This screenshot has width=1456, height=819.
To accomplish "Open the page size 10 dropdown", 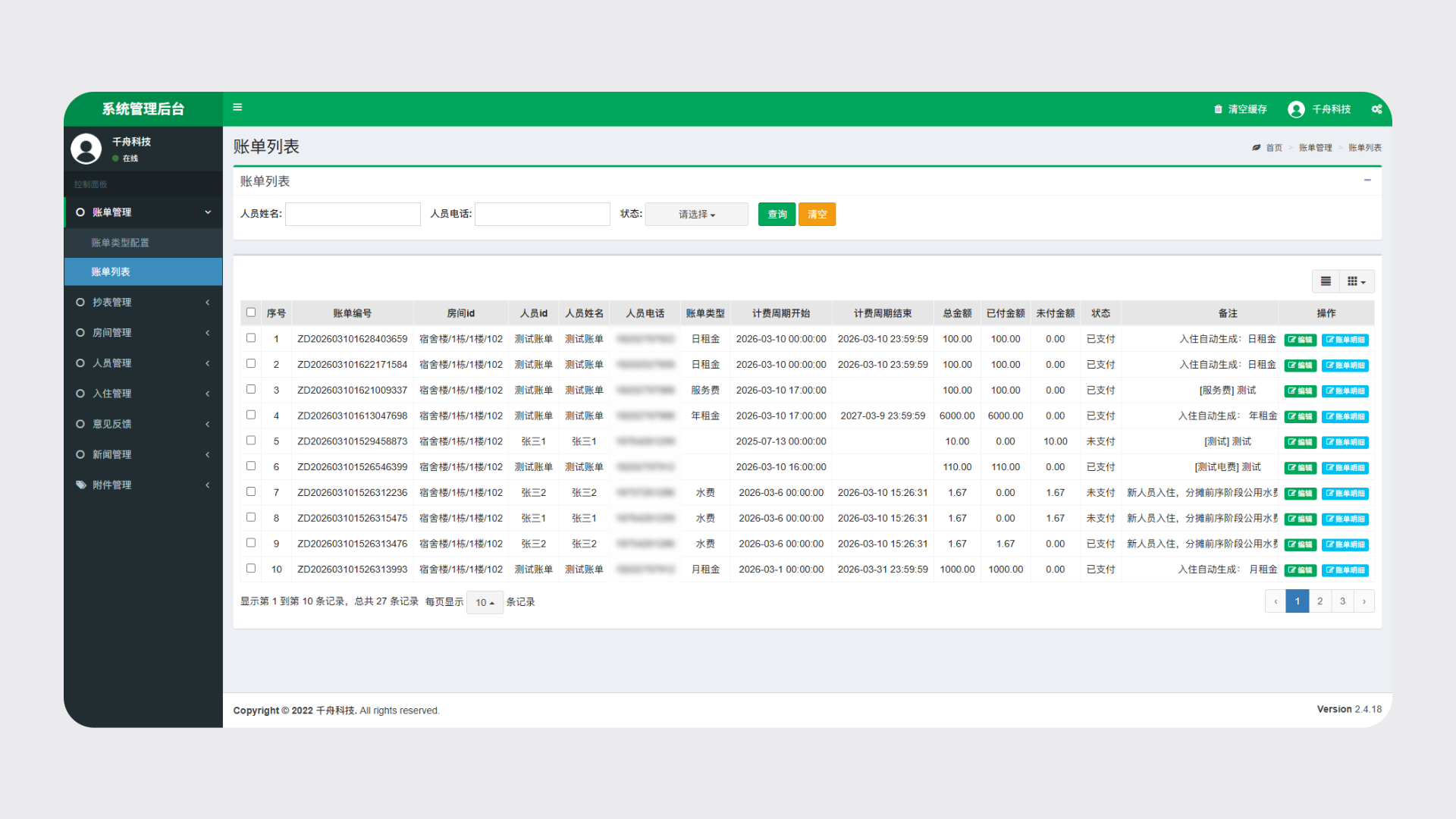I will click(485, 602).
